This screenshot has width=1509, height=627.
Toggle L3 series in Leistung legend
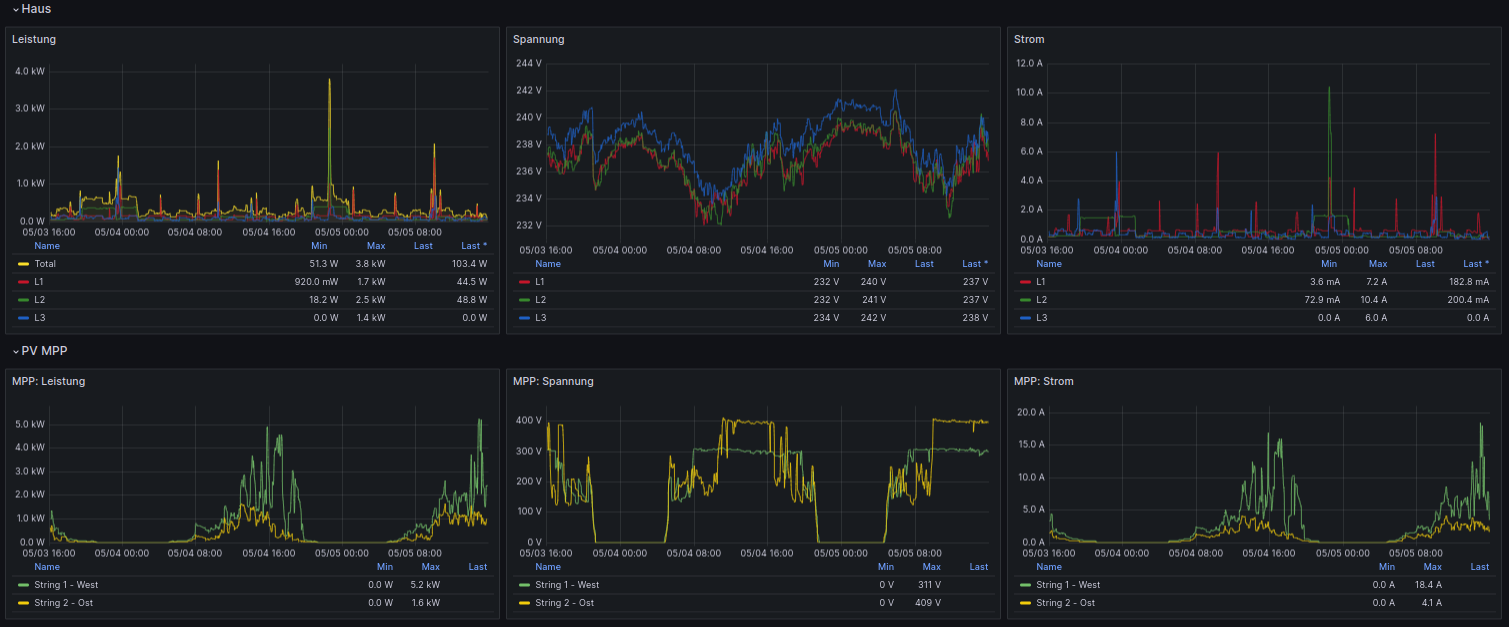(x=40, y=318)
